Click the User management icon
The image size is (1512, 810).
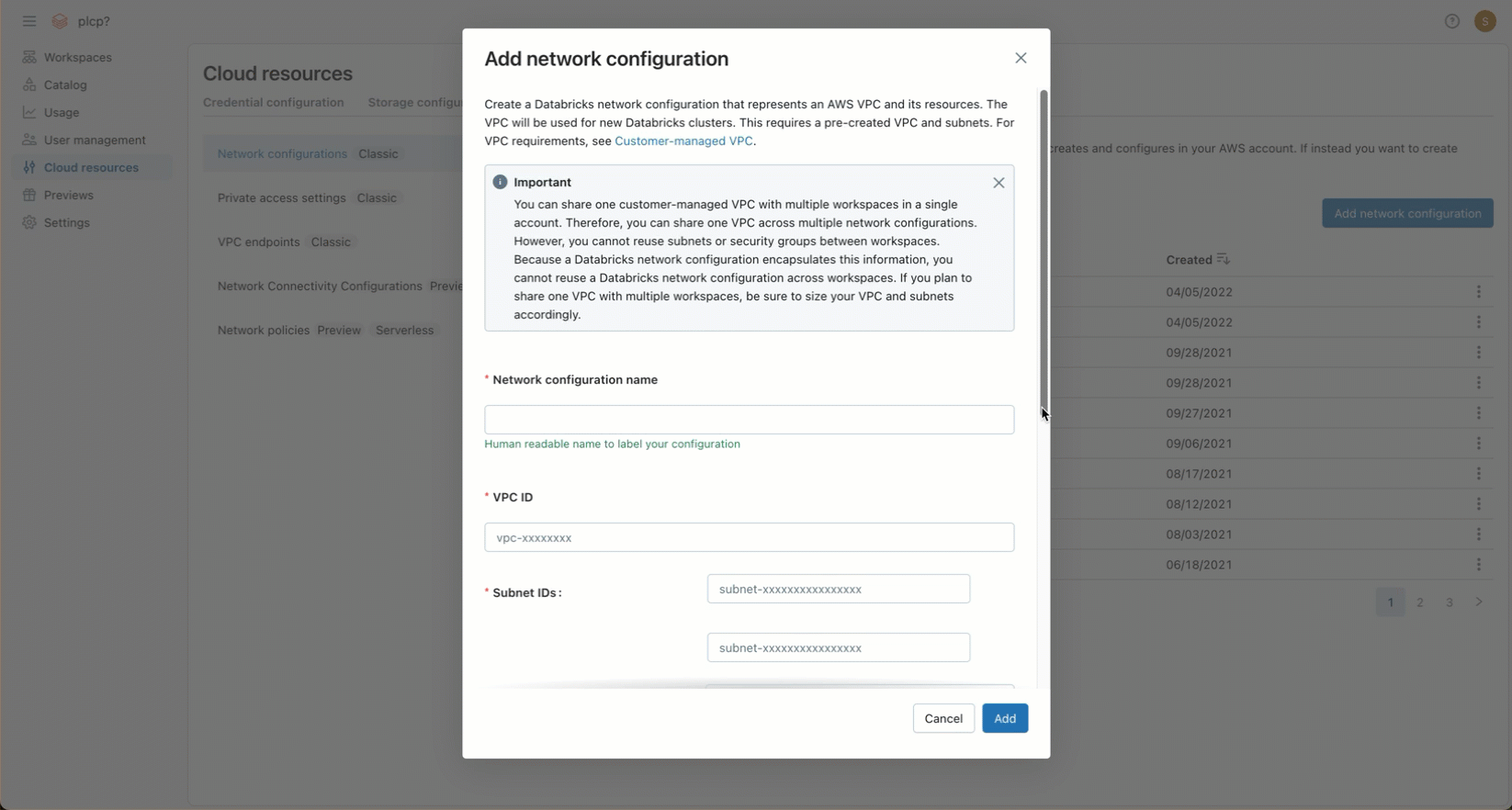click(x=29, y=140)
